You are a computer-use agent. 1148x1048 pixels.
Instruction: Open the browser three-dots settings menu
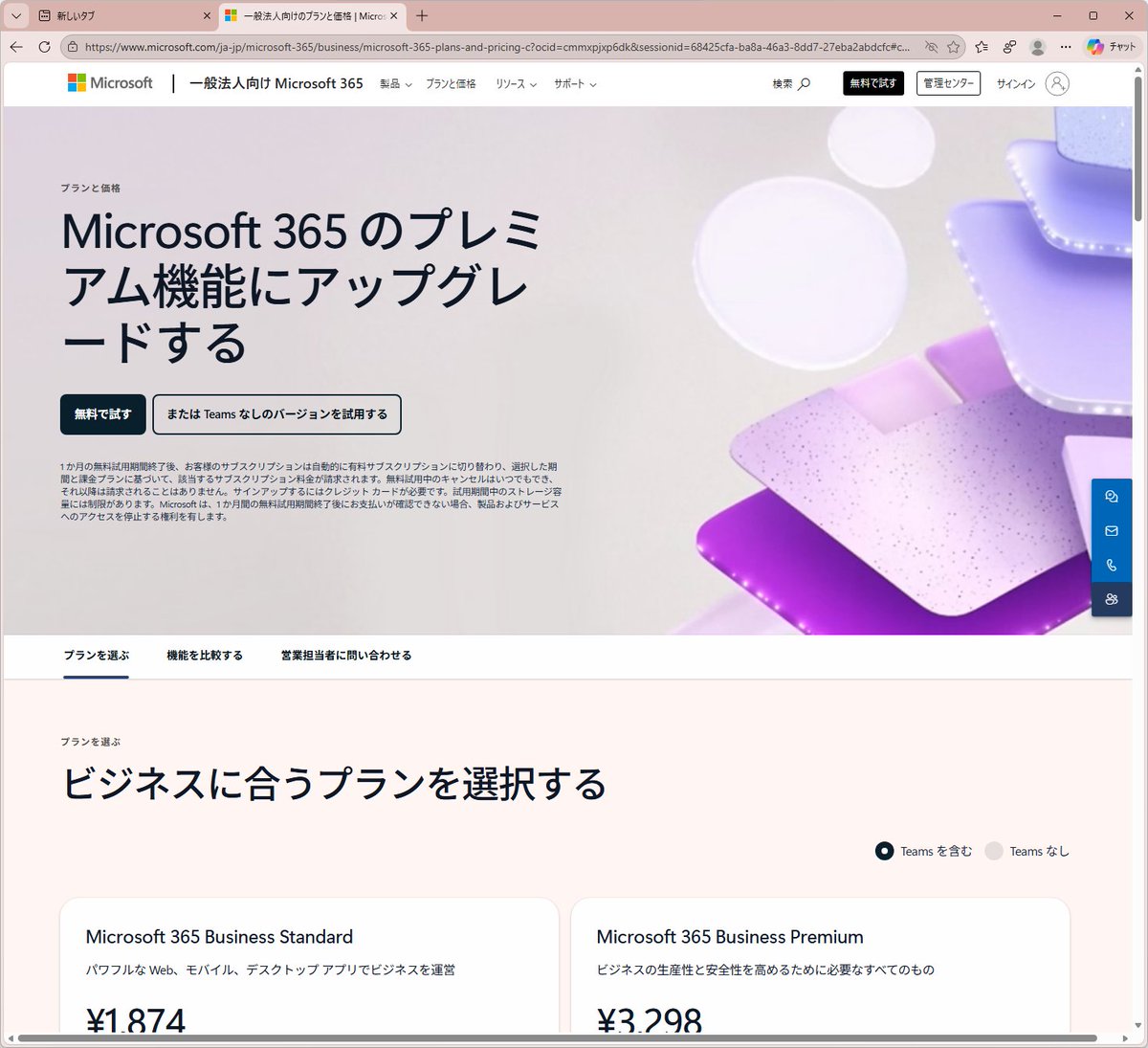coord(1066,47)
